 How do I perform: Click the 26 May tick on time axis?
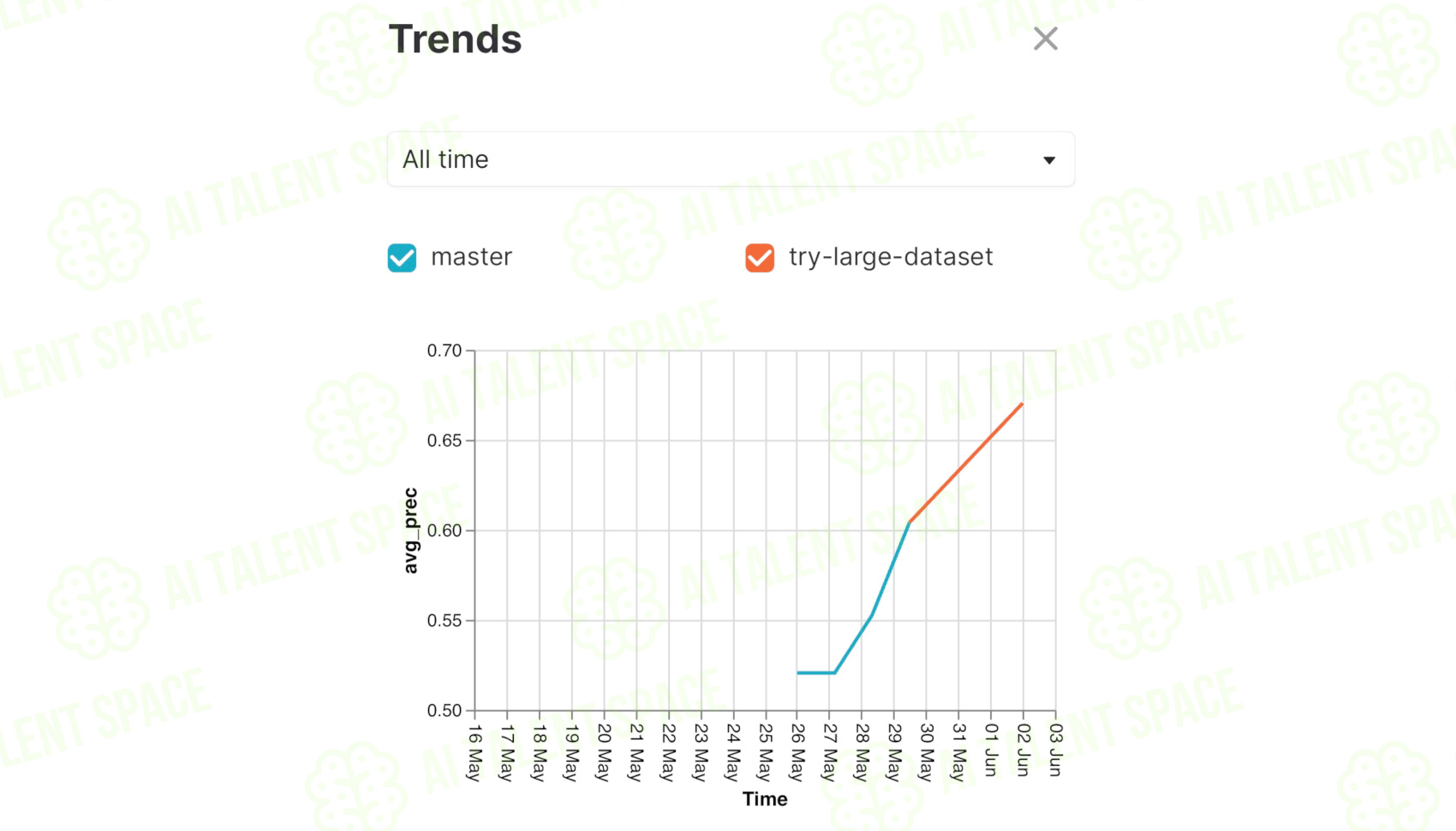pyautogui.click(x=797, y=752)
